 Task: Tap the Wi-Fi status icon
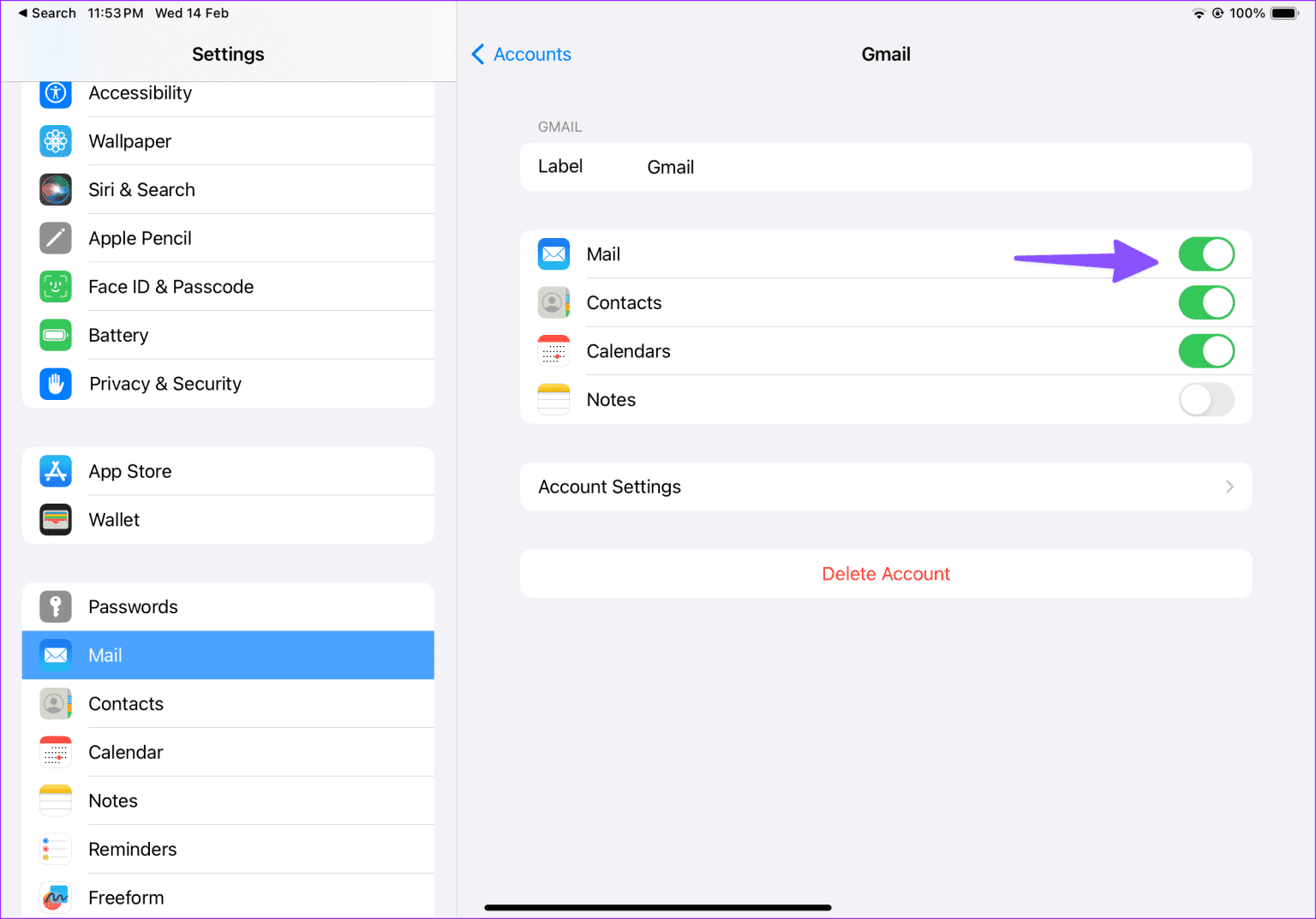coord(1199,14)
